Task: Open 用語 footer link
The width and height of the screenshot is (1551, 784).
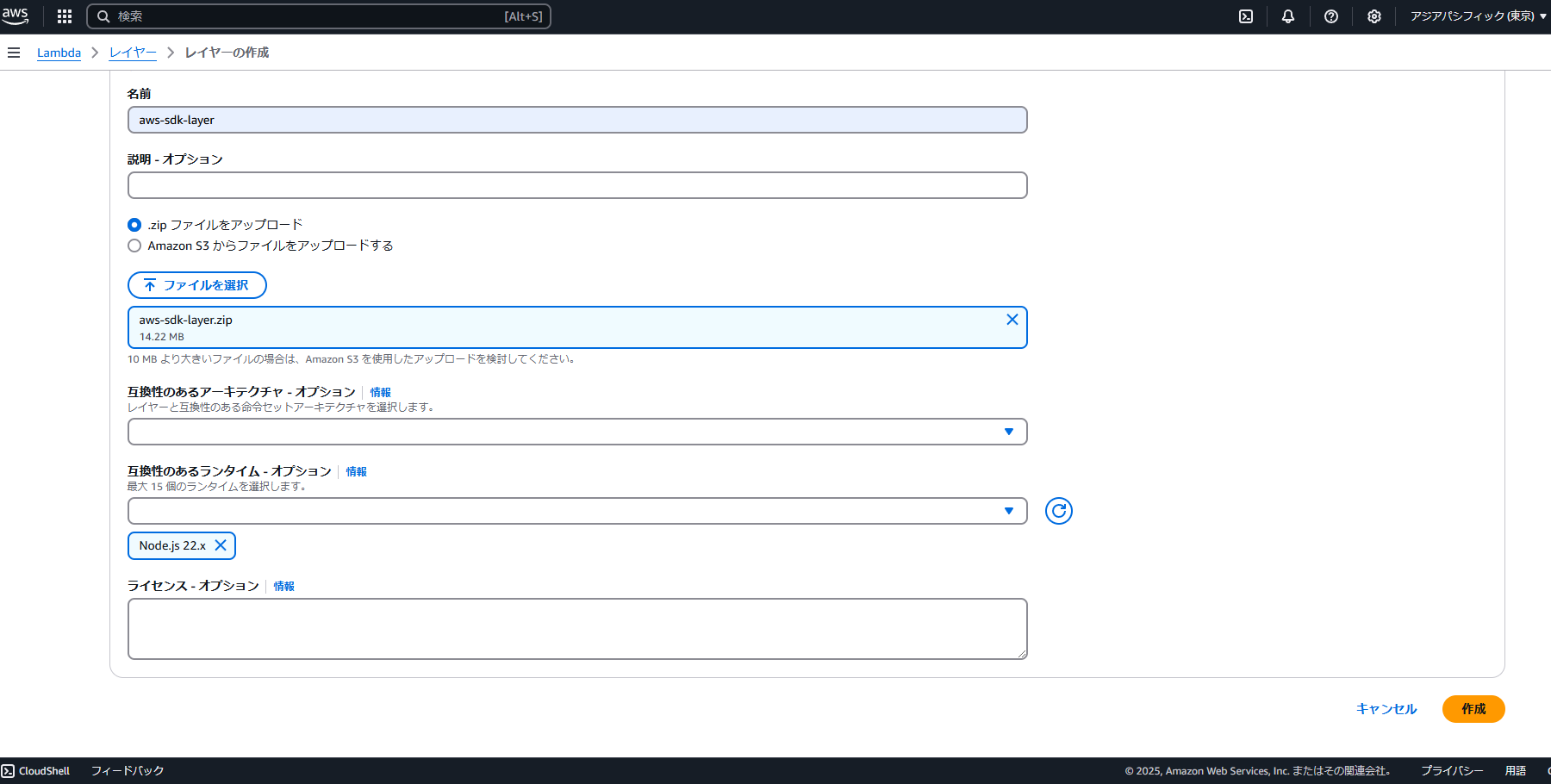Action: point(1516,771)
